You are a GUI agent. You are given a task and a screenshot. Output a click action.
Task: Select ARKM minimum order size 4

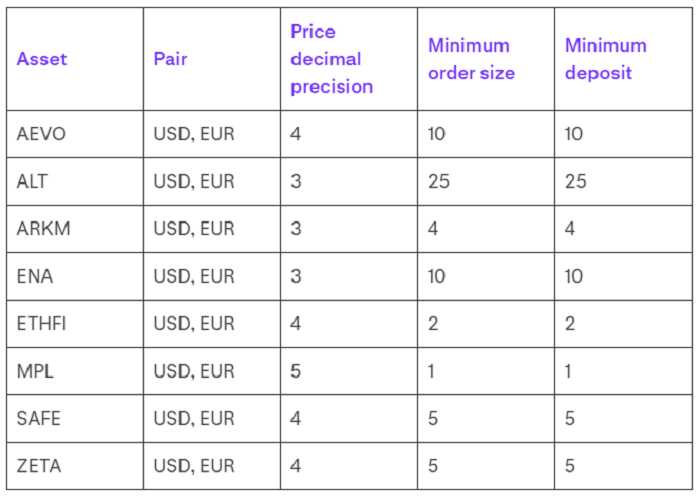click(x=433, y=229)
